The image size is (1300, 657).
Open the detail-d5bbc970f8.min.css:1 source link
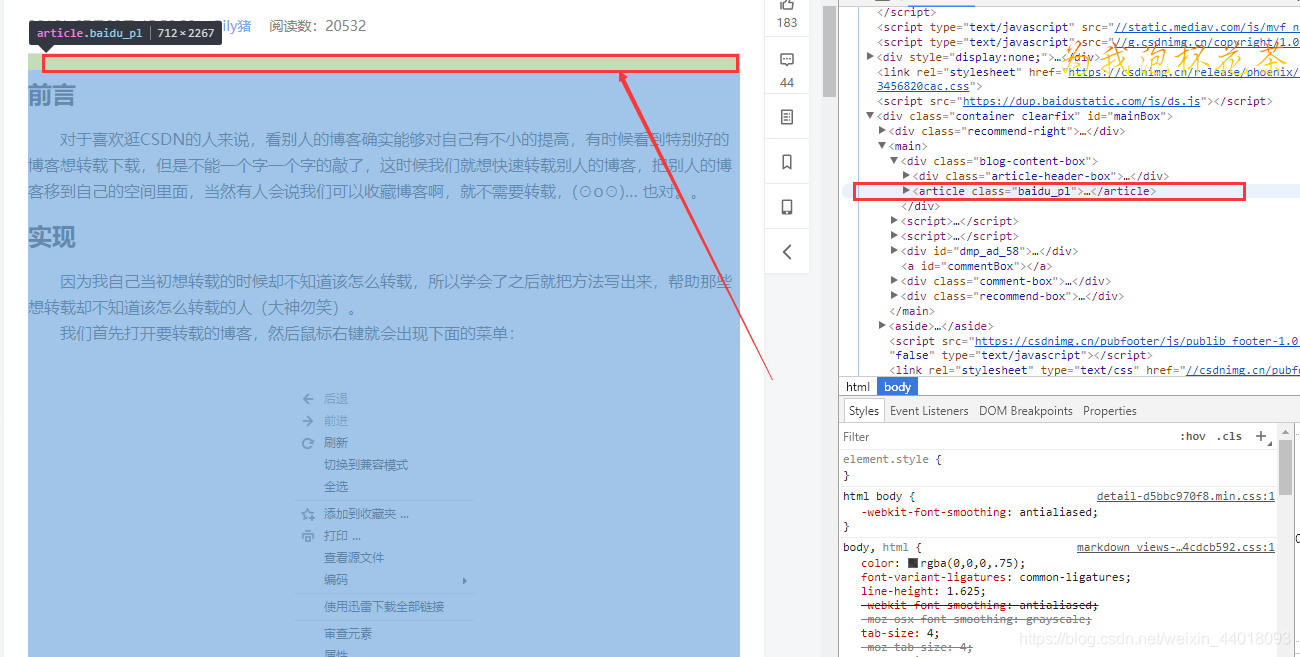(1186, 496)
